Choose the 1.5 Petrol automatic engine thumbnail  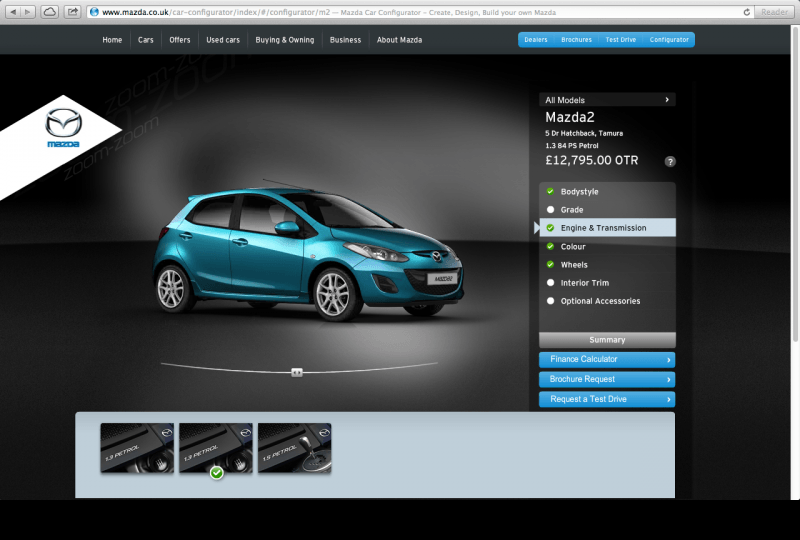(294, 448)
